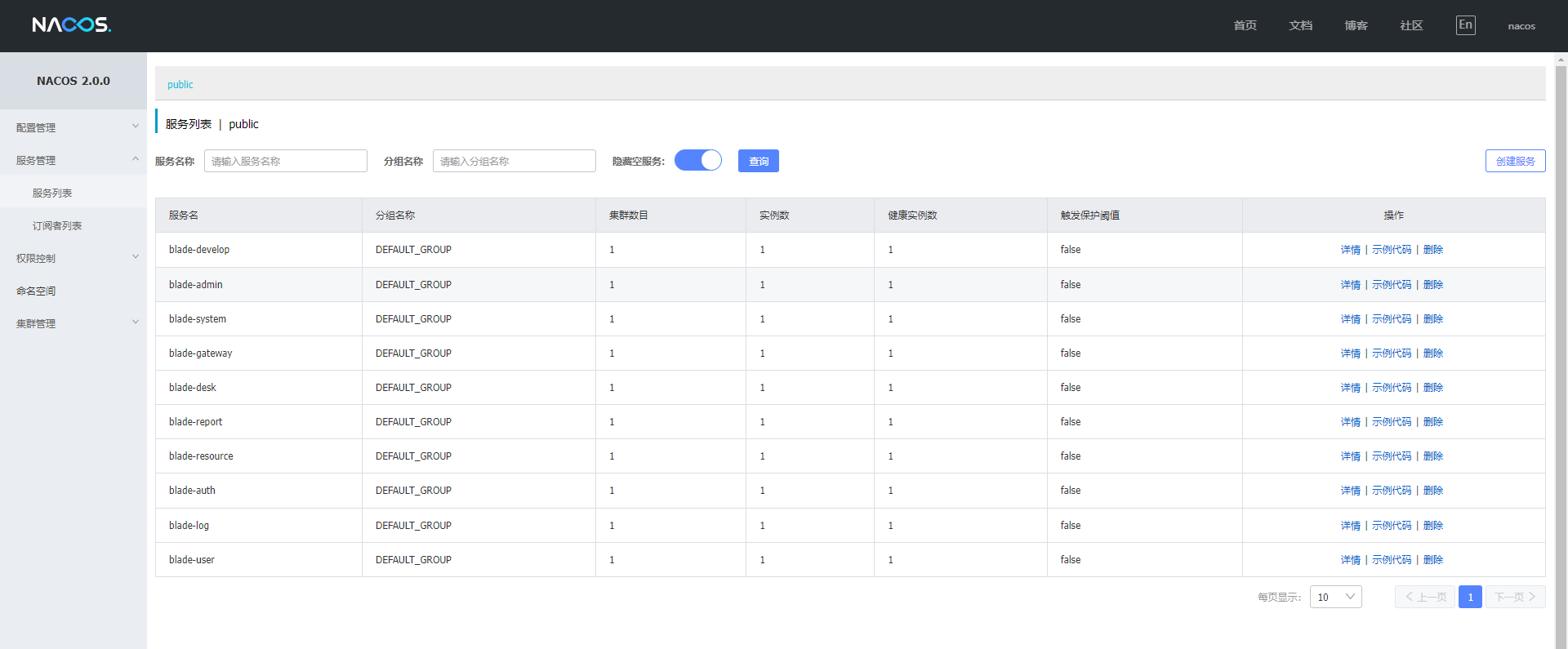Open the page size dropdown showing 10
1568x649 pixels.
(x=1336, y=597)
